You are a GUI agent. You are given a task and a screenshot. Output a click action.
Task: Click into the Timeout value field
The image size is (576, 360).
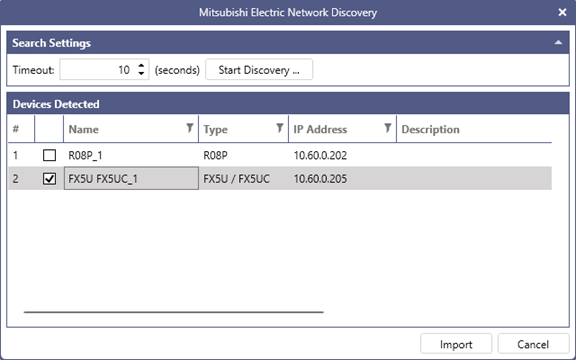click(x=98, y=70)
